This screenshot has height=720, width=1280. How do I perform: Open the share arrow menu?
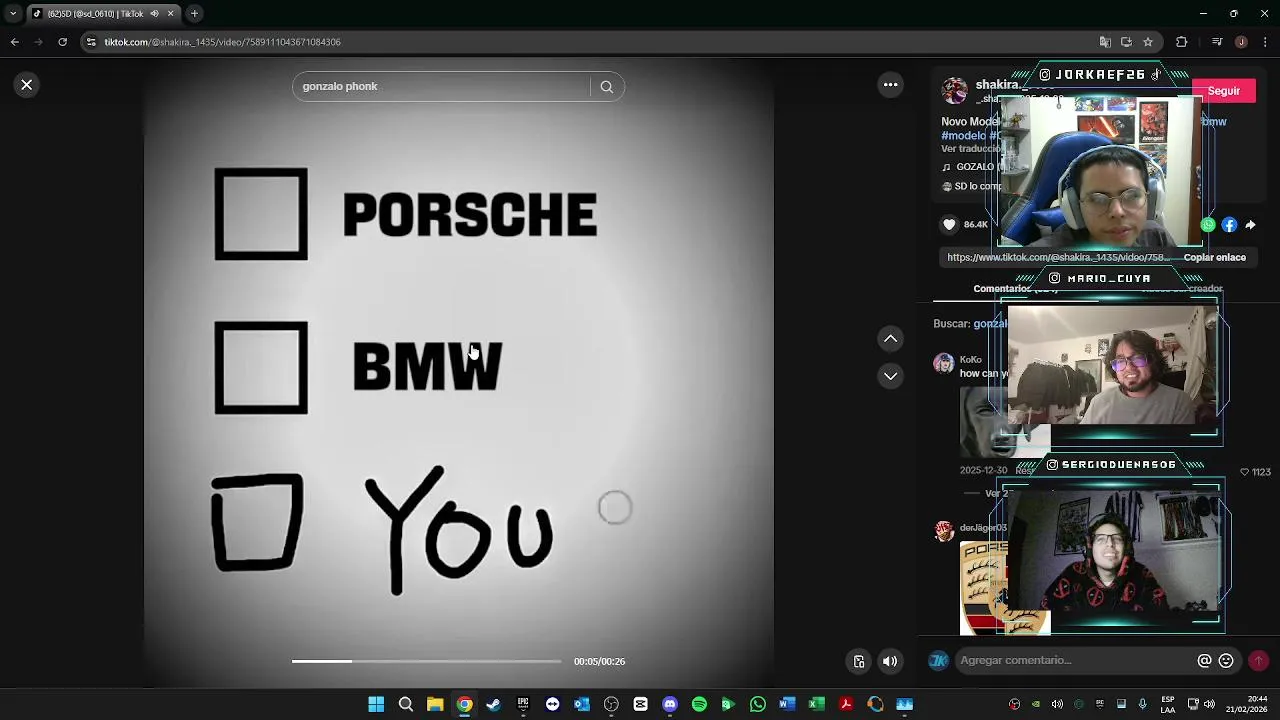coord(1250,225)
